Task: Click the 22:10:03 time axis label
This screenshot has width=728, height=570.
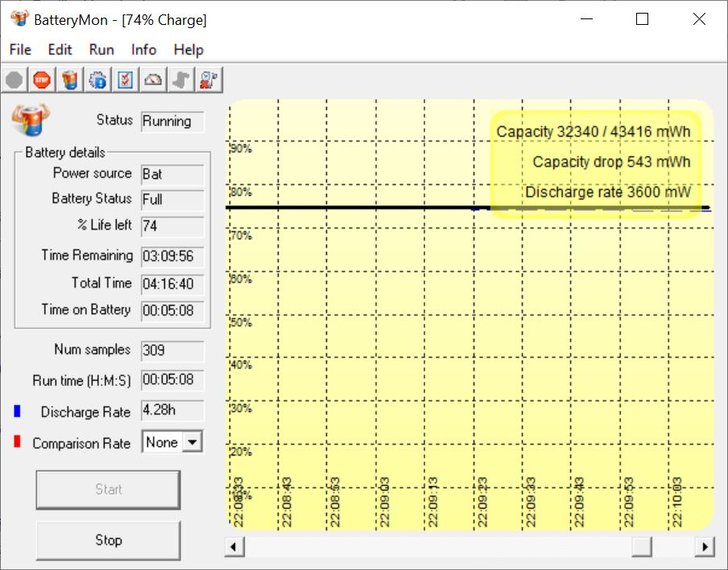Action: 676,502
